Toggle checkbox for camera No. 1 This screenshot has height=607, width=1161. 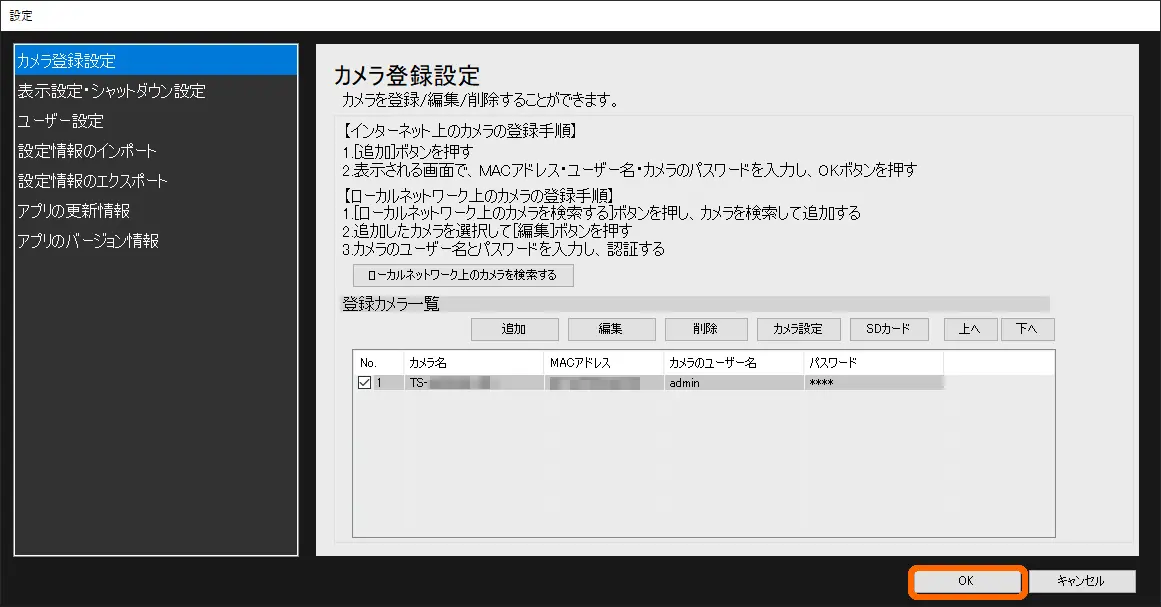tap(365, 383)
